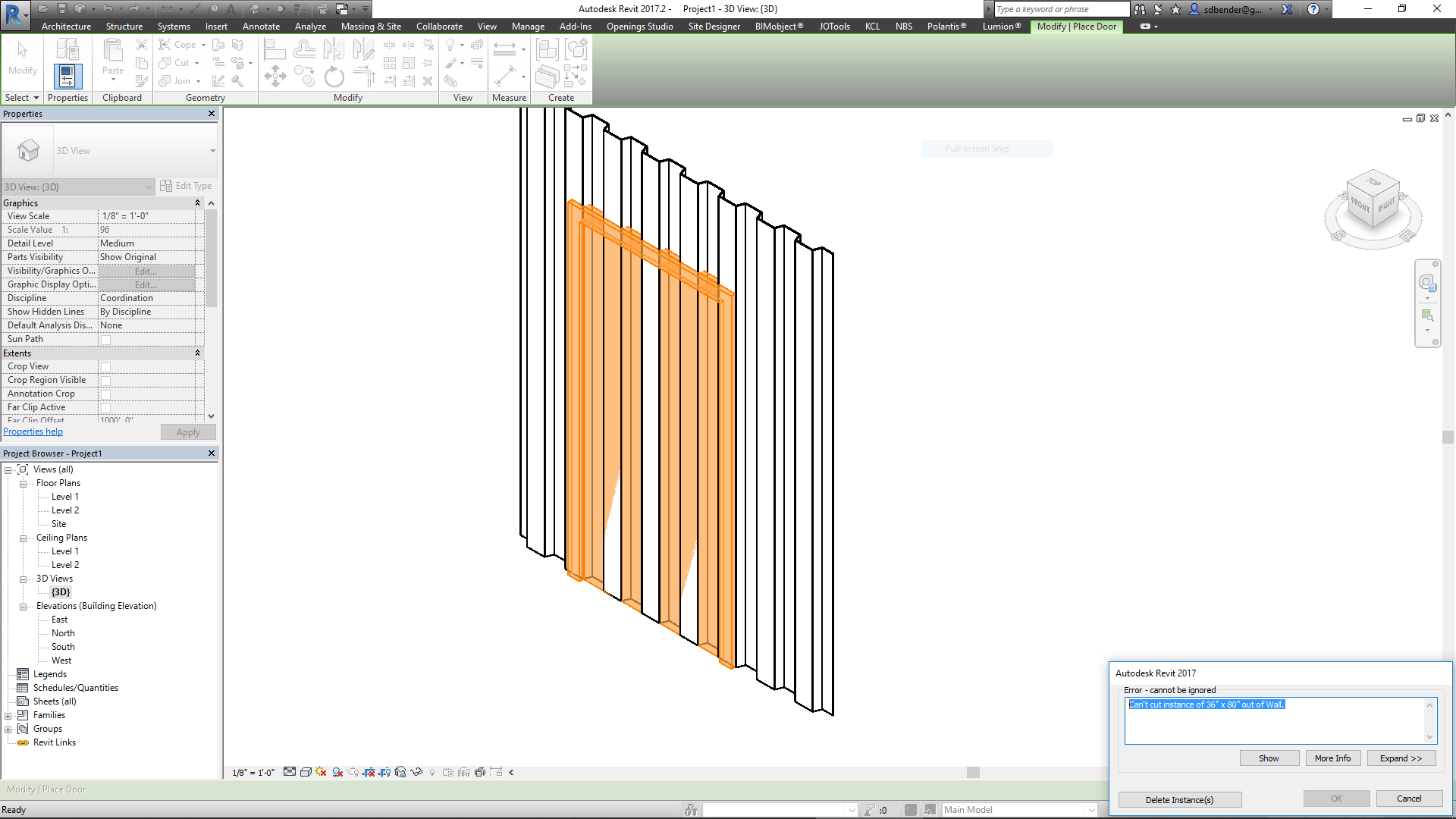The image size is (1456, 819).
Task: Open the Select panel dropdown
Action: 22,98
